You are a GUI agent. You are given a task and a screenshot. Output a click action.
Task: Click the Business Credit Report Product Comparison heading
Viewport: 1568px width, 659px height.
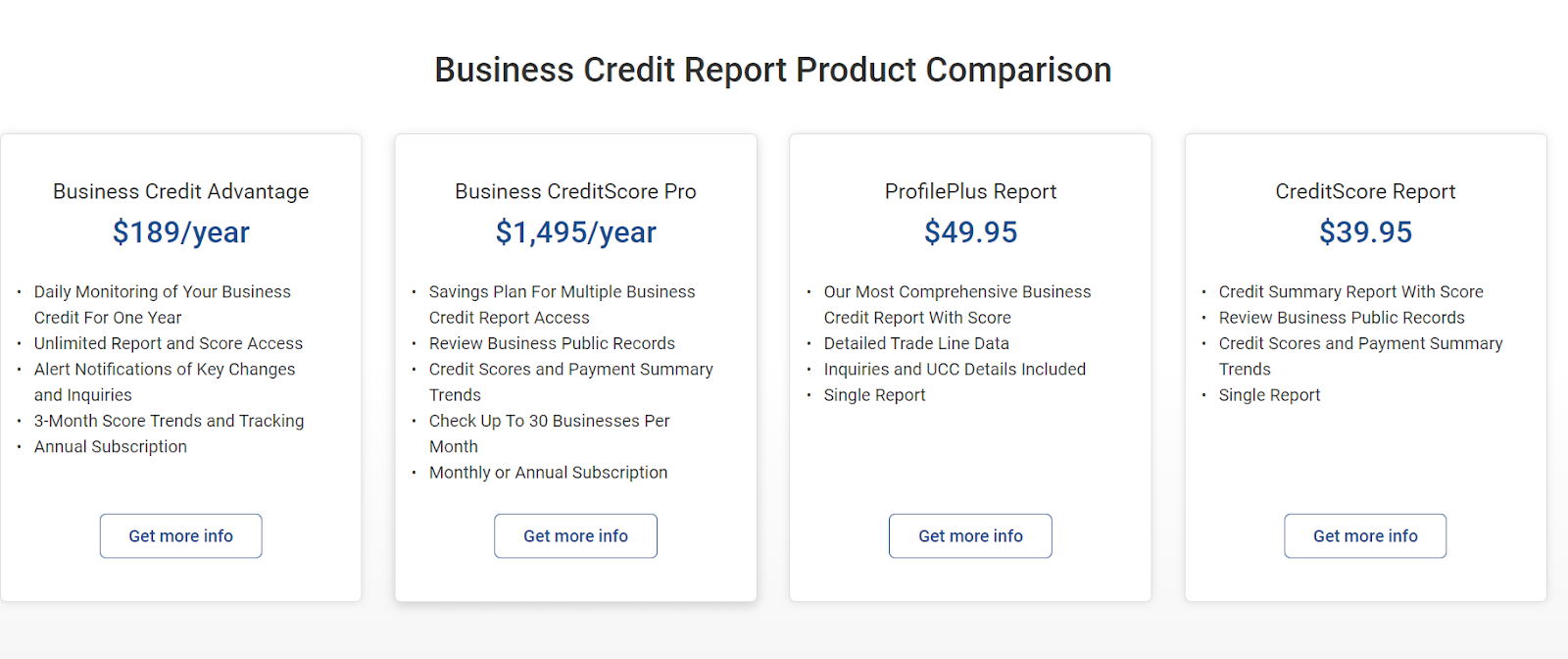(772, 70)
